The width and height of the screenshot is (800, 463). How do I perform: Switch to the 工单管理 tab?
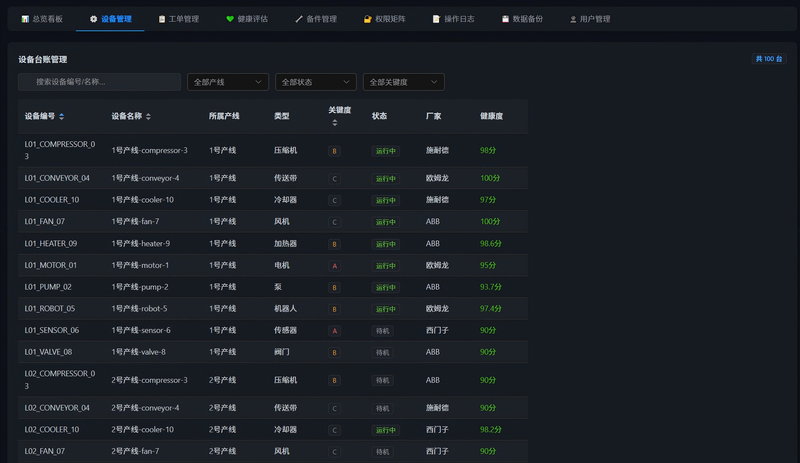179,19
